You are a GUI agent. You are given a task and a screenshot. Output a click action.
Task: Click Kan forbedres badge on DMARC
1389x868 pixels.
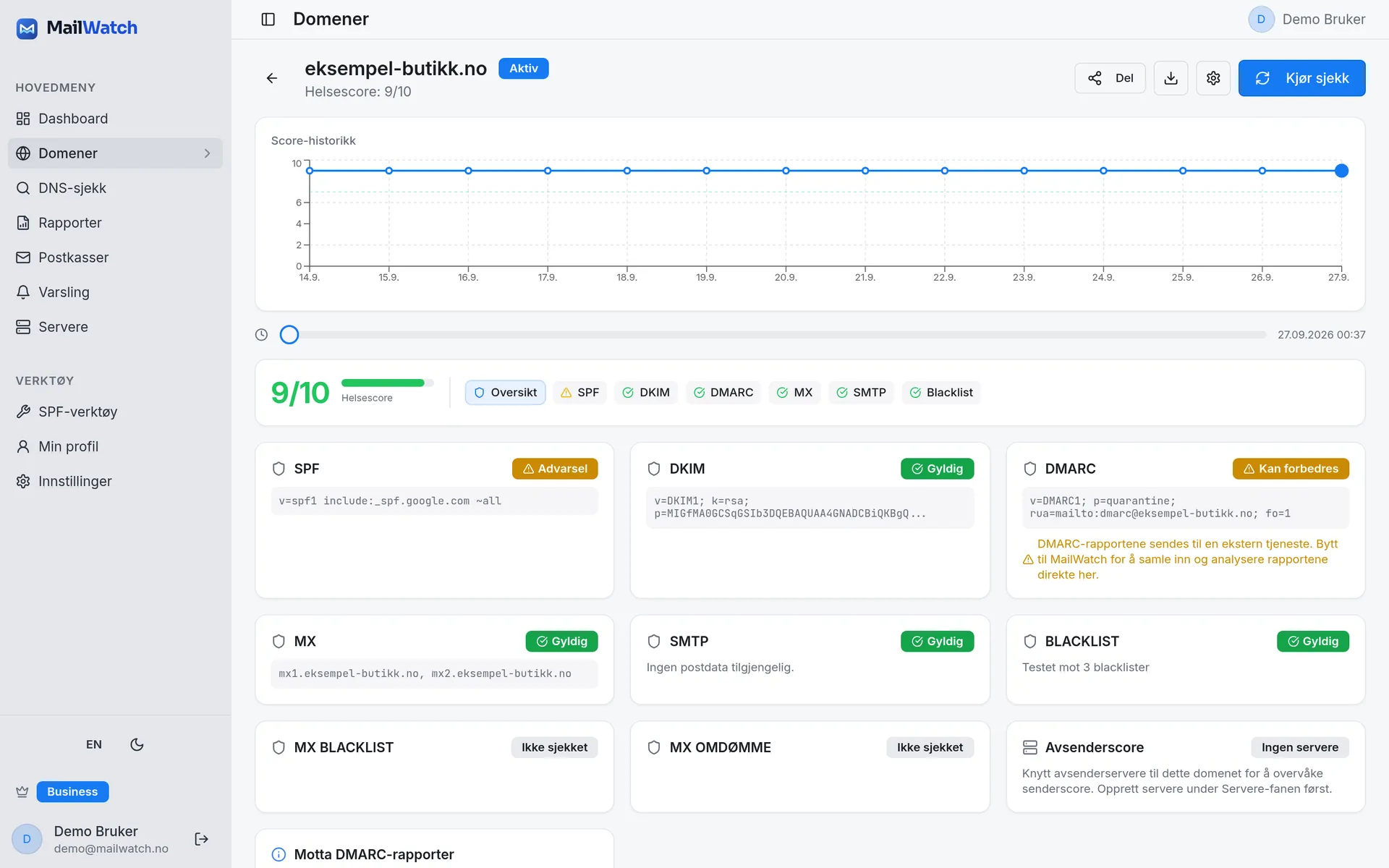(x=1291, y=469)
